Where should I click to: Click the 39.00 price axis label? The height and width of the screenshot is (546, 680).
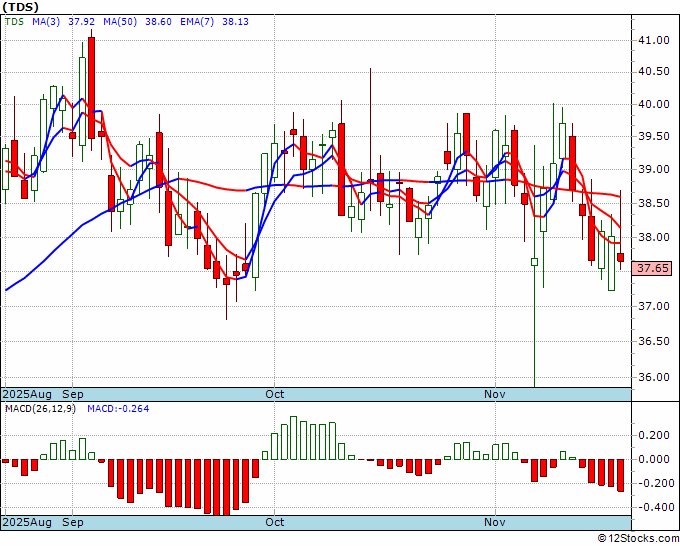pos(654,170)
